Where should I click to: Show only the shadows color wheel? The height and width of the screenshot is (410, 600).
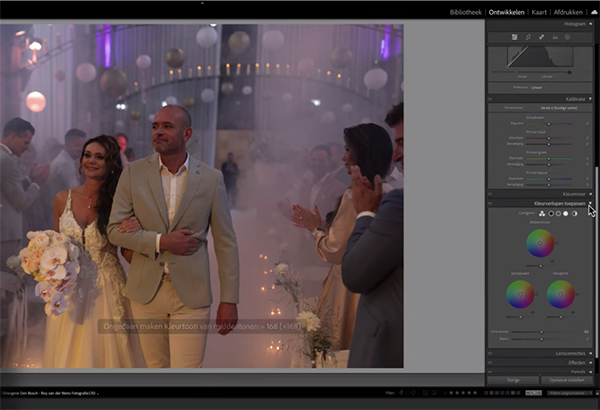pos(551,214)
